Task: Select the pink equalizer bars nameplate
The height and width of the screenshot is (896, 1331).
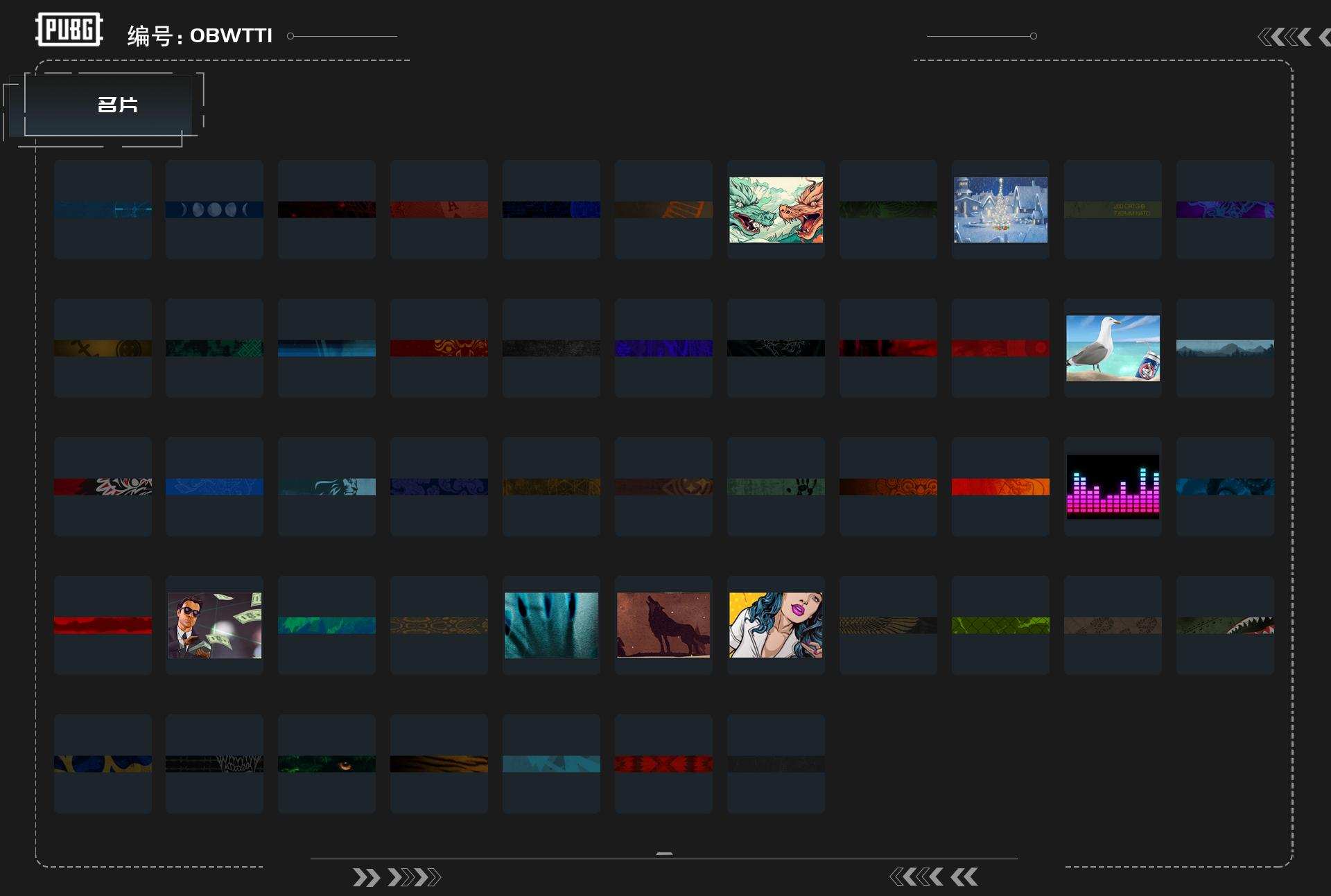Action: pos(1113,486)
